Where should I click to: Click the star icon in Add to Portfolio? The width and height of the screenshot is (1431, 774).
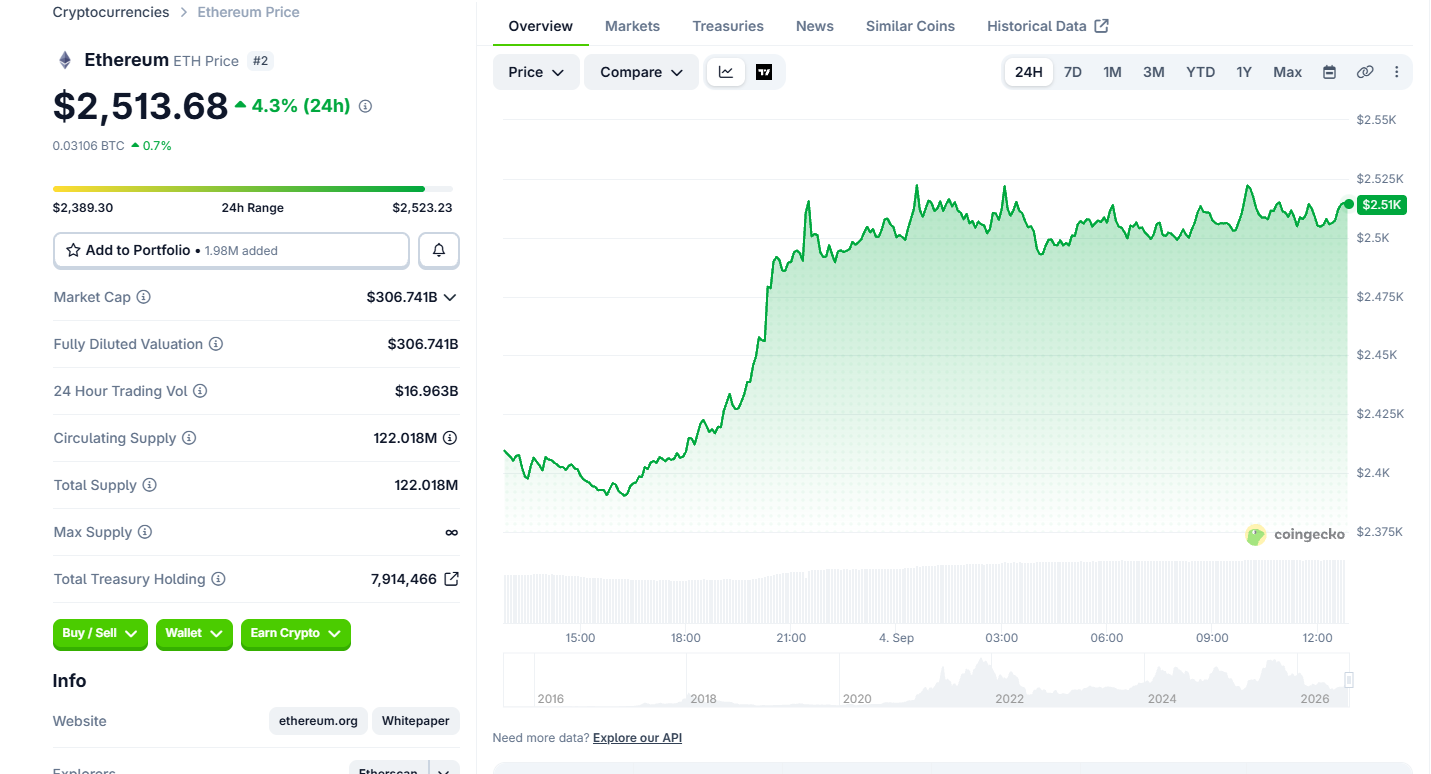tap(73, 250)
